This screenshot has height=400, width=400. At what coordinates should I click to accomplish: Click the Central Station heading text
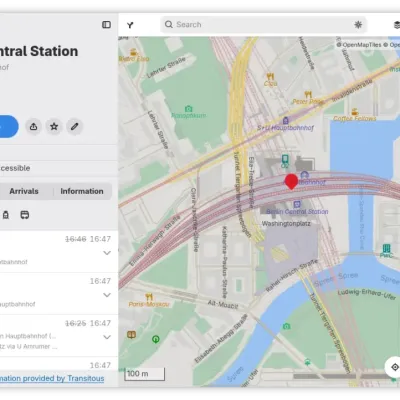39,51
